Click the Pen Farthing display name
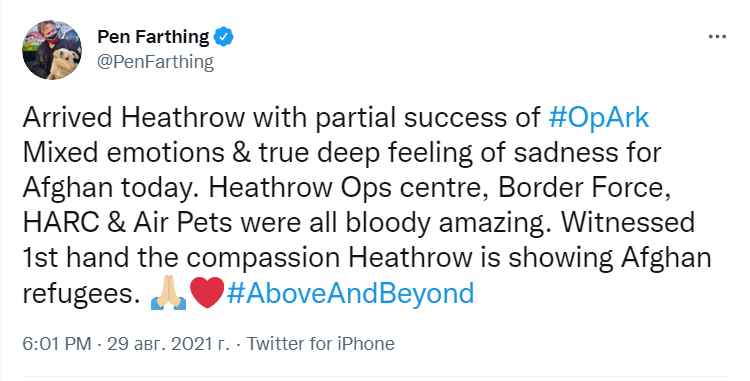750x381 pixels. (x=153, y=37)
